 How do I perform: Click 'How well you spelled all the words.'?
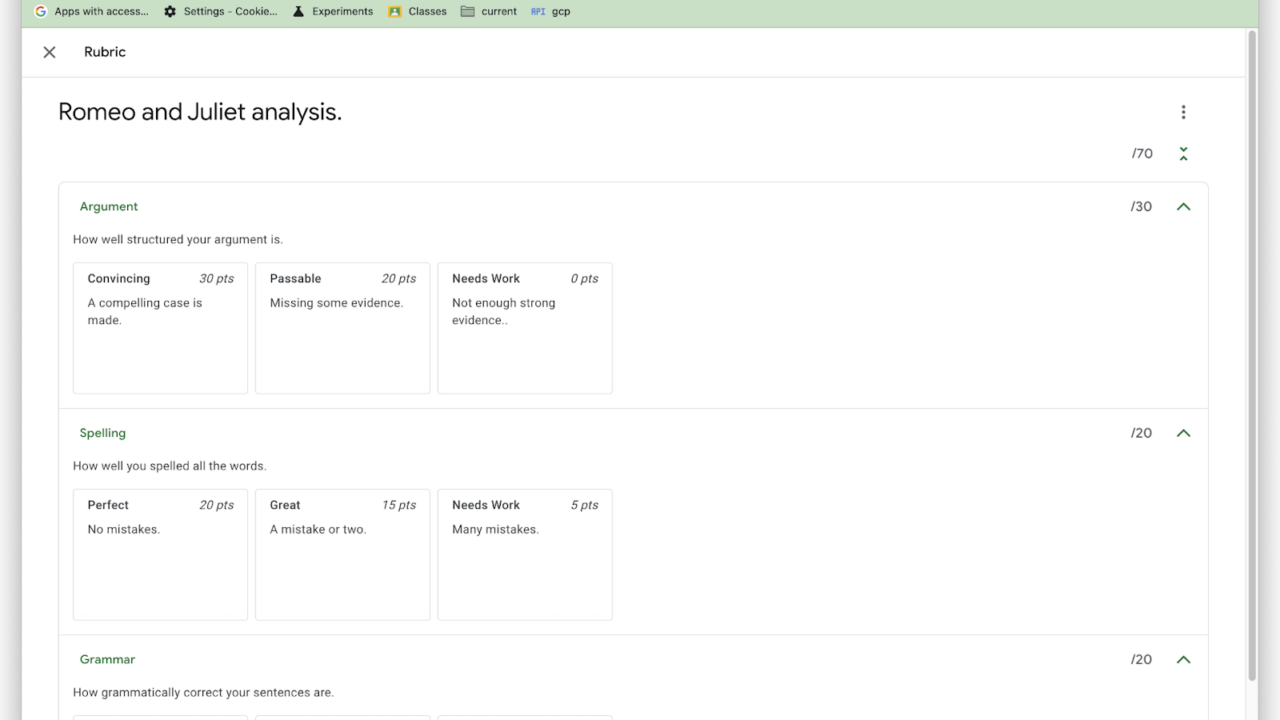170,466
